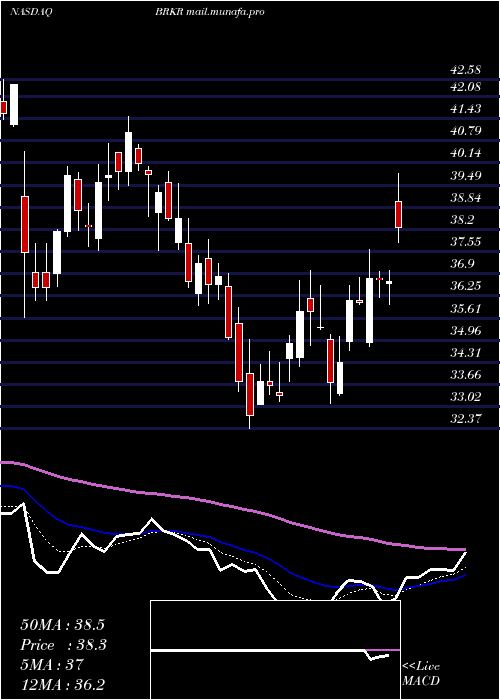Select the 41.43 price axis label
The height and width of the screenshot is (700, 500).
pyautogui.click(x=465, y=108)
